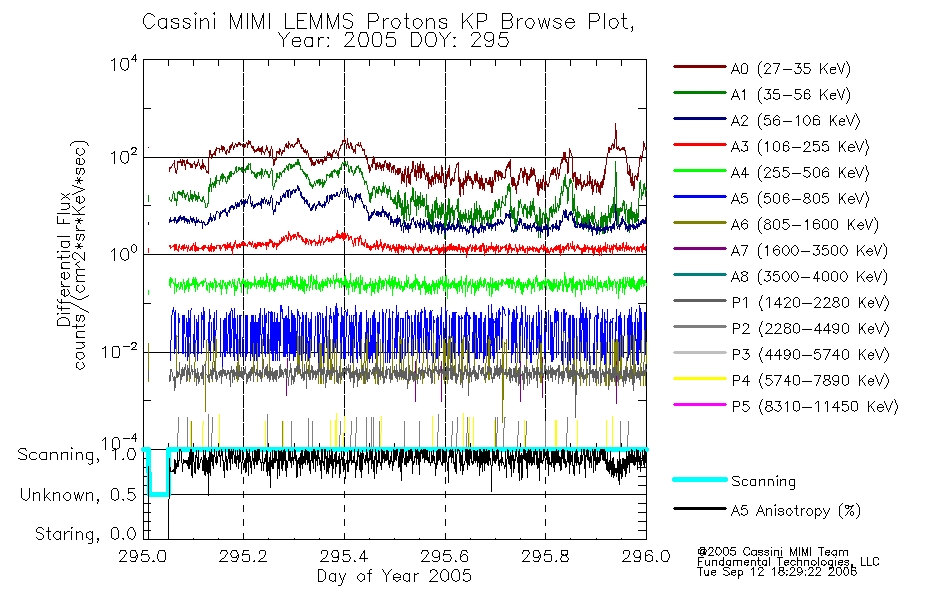This screenshot has width=950, height=600.
Task: Click the cyan Scanning legend line
Action: point(699,479)
